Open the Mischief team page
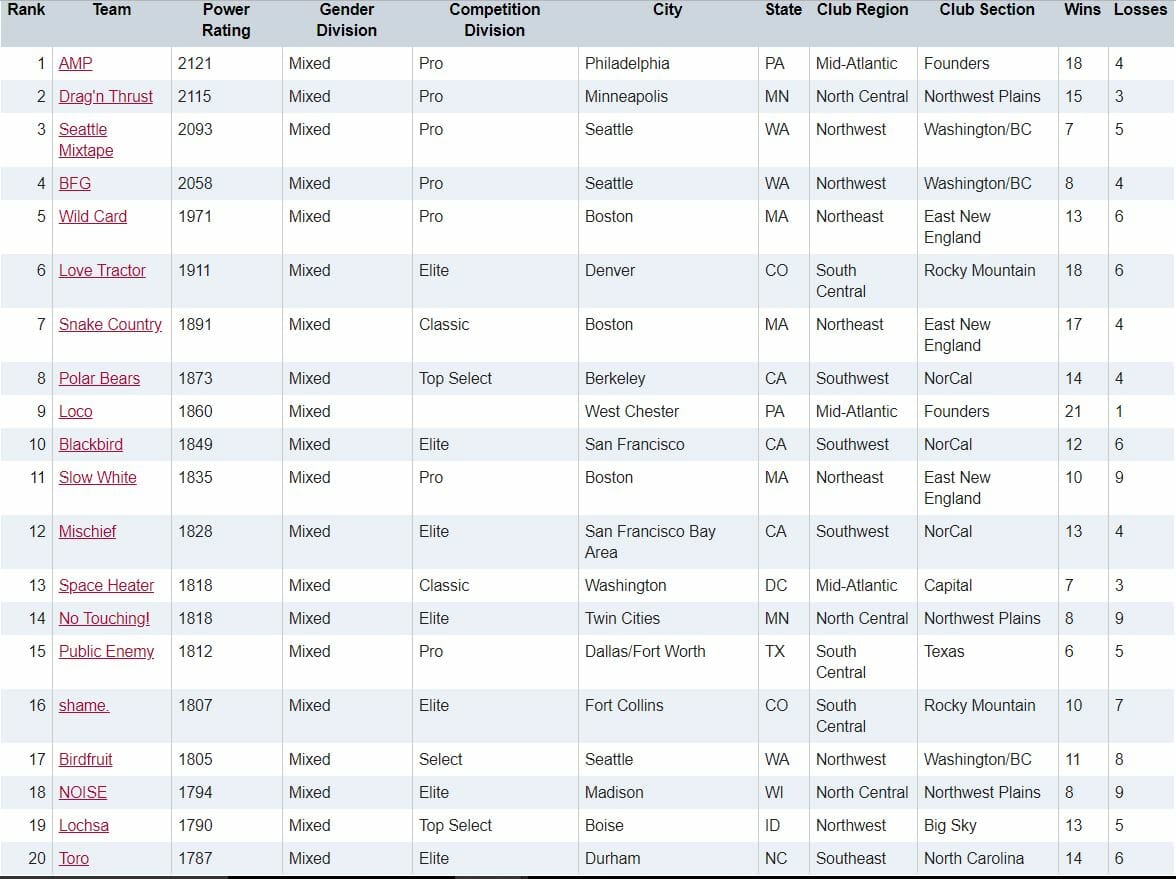This screenshot has height=879, width=1176. click(87, 531)
